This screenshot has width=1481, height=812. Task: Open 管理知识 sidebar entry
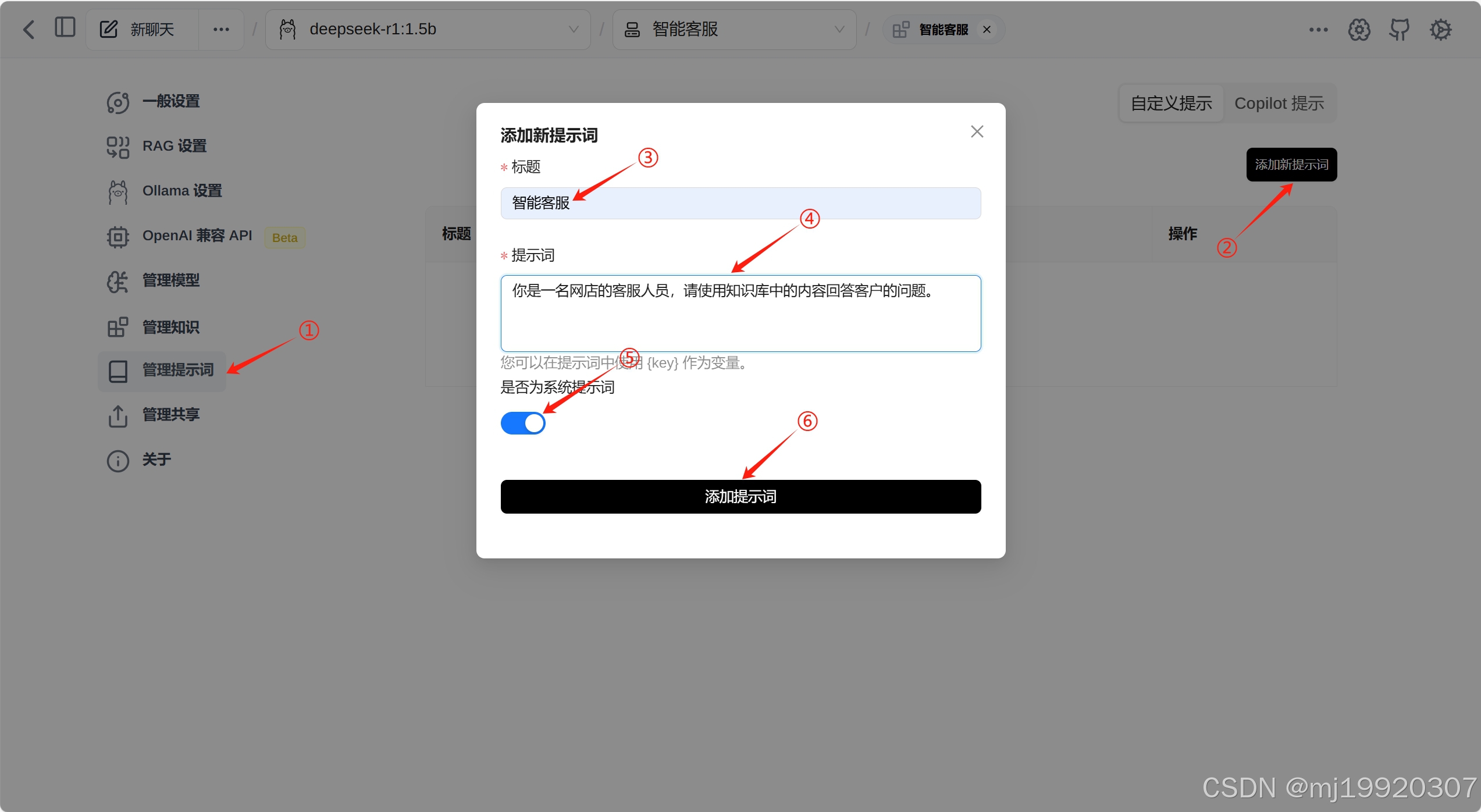click(x=170, y=327)
